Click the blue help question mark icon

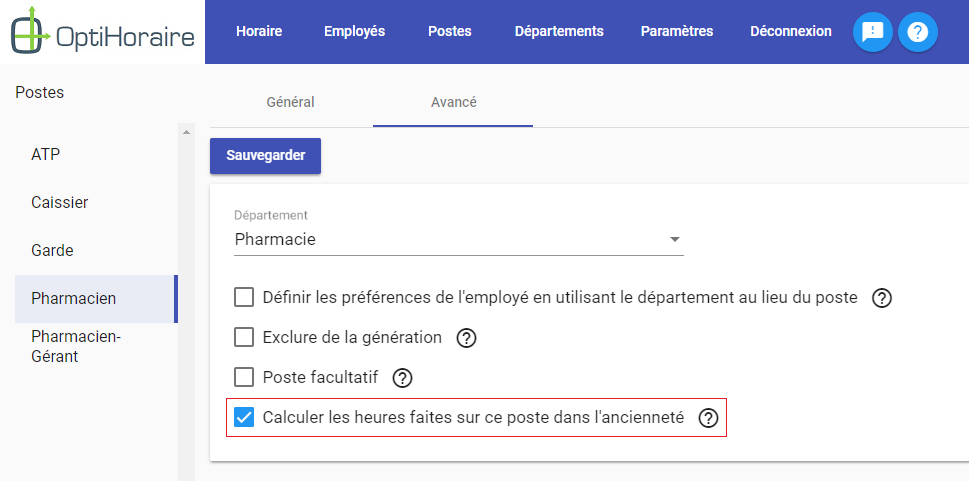(x=918, y=32)
